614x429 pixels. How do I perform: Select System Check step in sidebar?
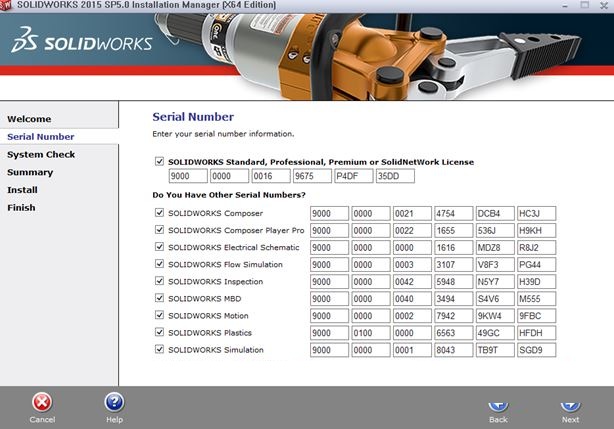(41, 155)
